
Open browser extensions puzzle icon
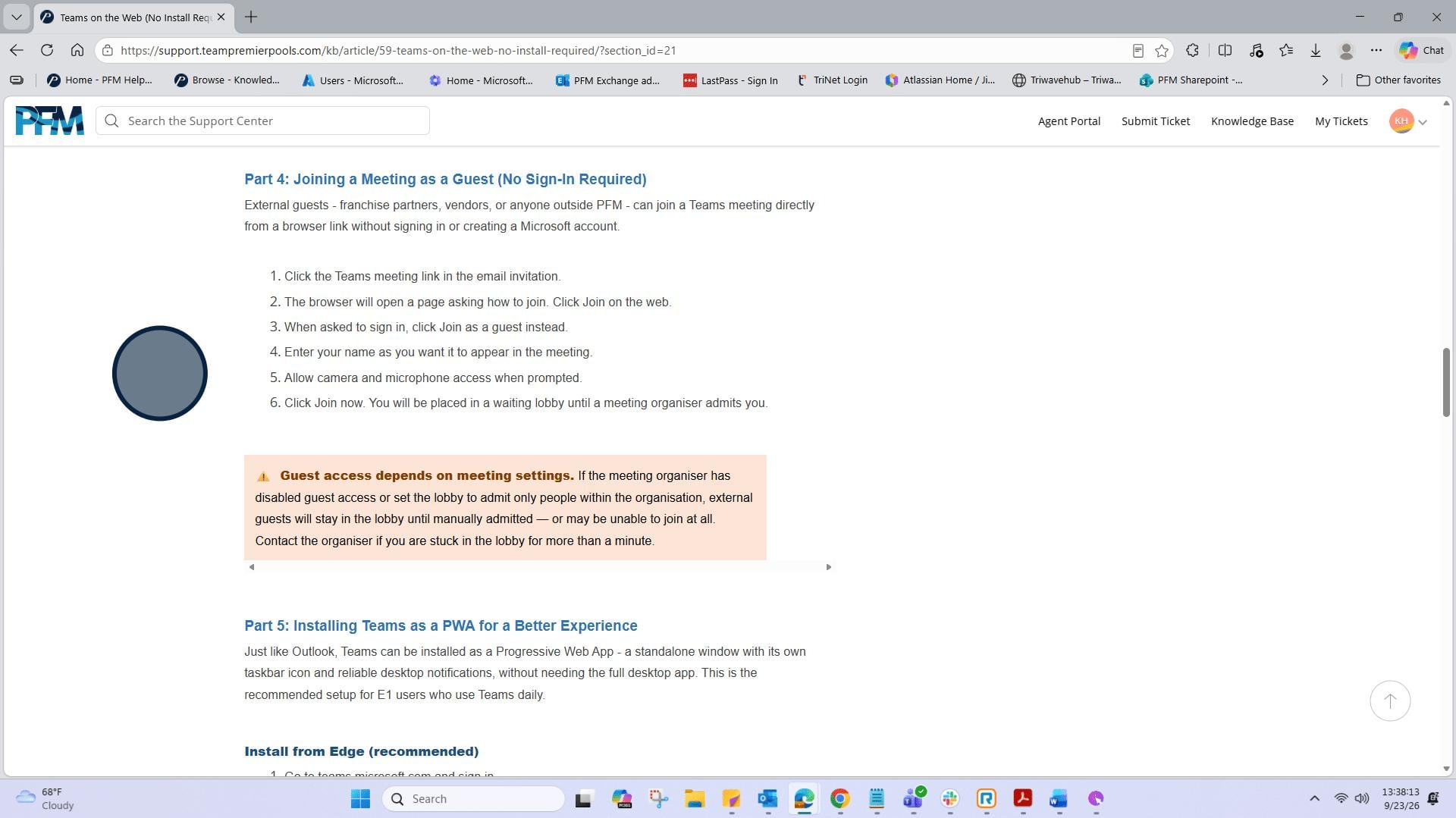1192,50
